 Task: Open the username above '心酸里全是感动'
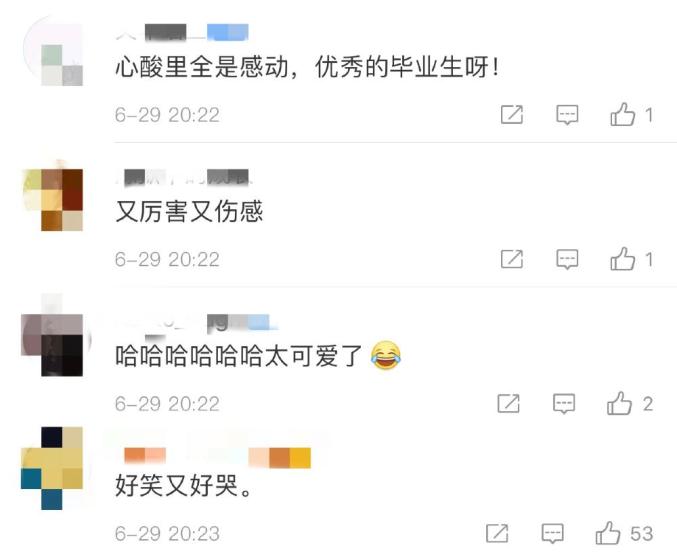coord(182,33)
